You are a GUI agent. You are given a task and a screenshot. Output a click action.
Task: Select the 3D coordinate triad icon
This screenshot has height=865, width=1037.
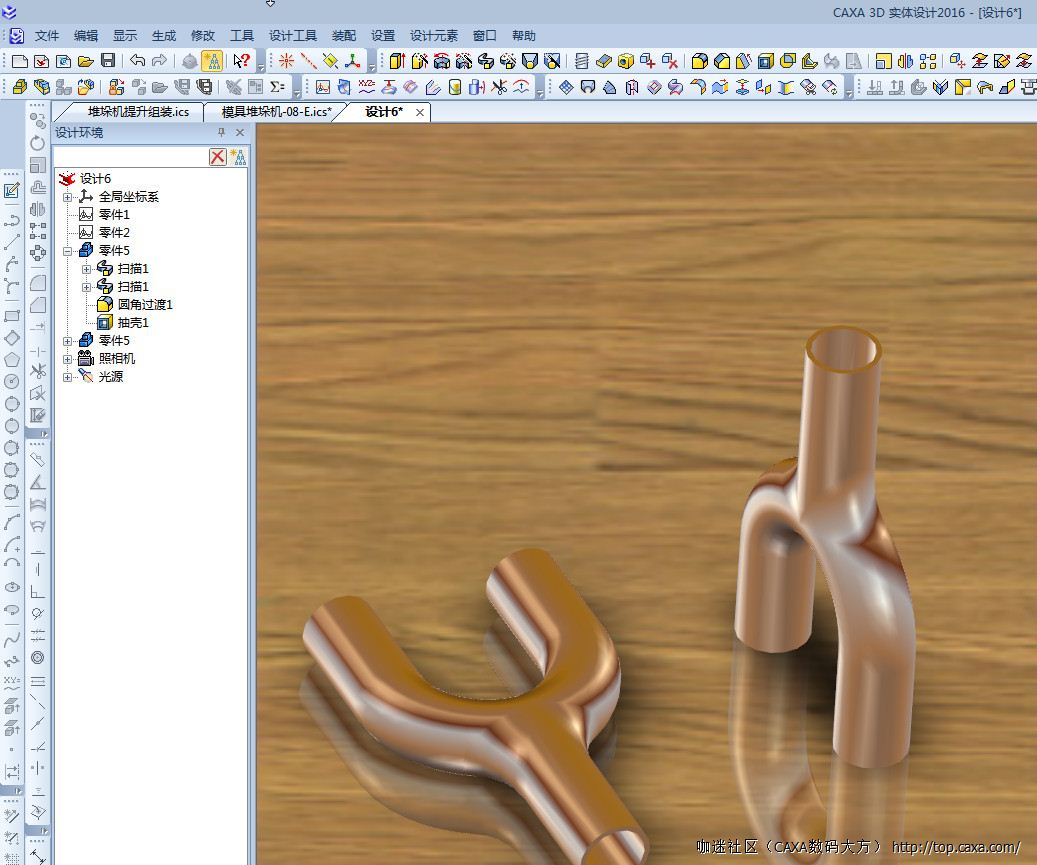[353, 62]
